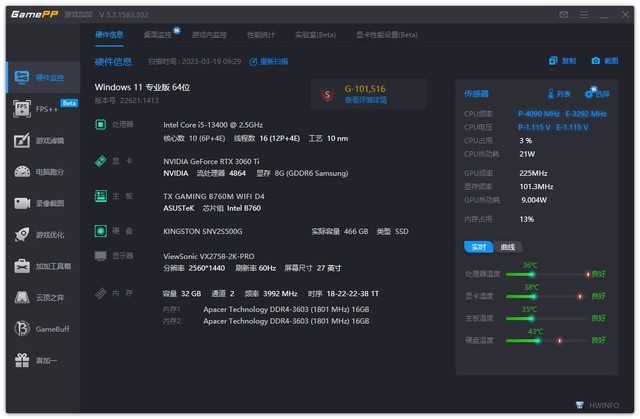Open GameBuff in the sidebar
The image size is (640, 419).
pyautogui.click(x=40, y=328)
